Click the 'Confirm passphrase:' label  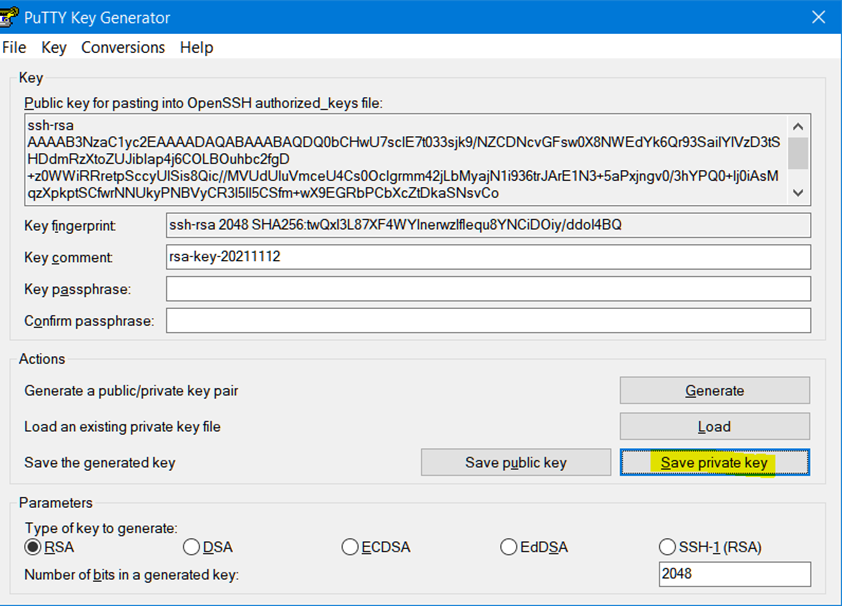coord(89,321)
